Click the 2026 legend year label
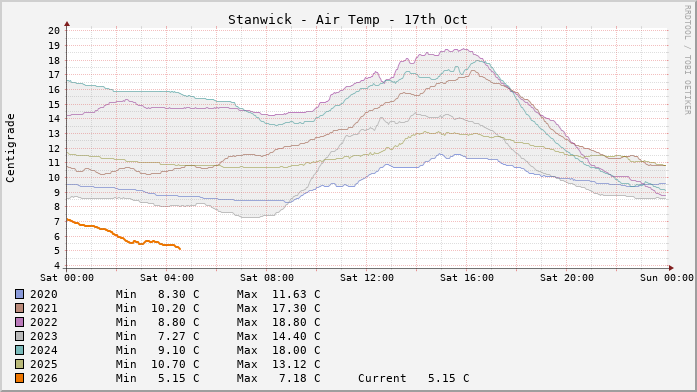 [x=44, y=378]
